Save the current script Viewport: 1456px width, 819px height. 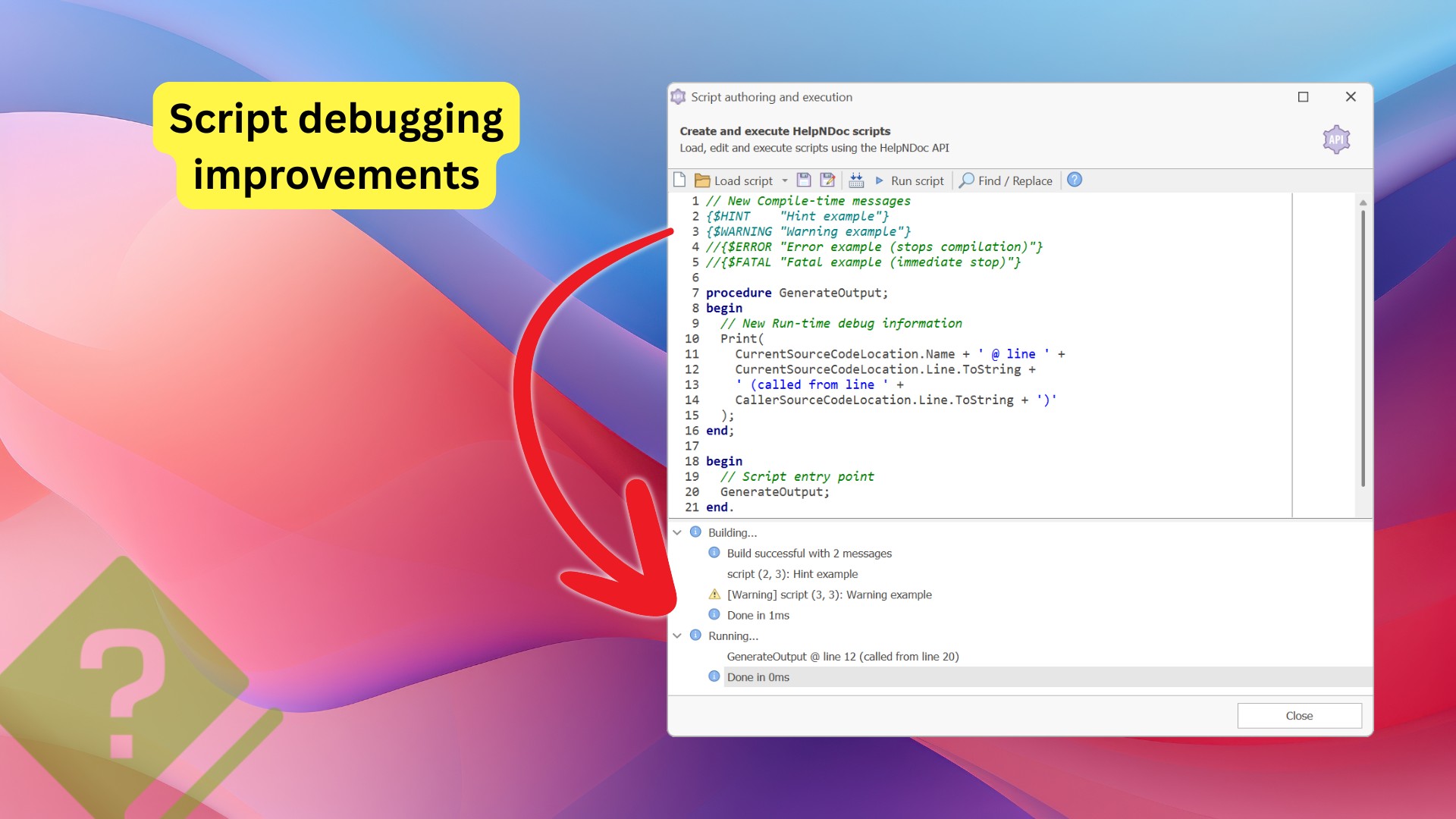802,180
